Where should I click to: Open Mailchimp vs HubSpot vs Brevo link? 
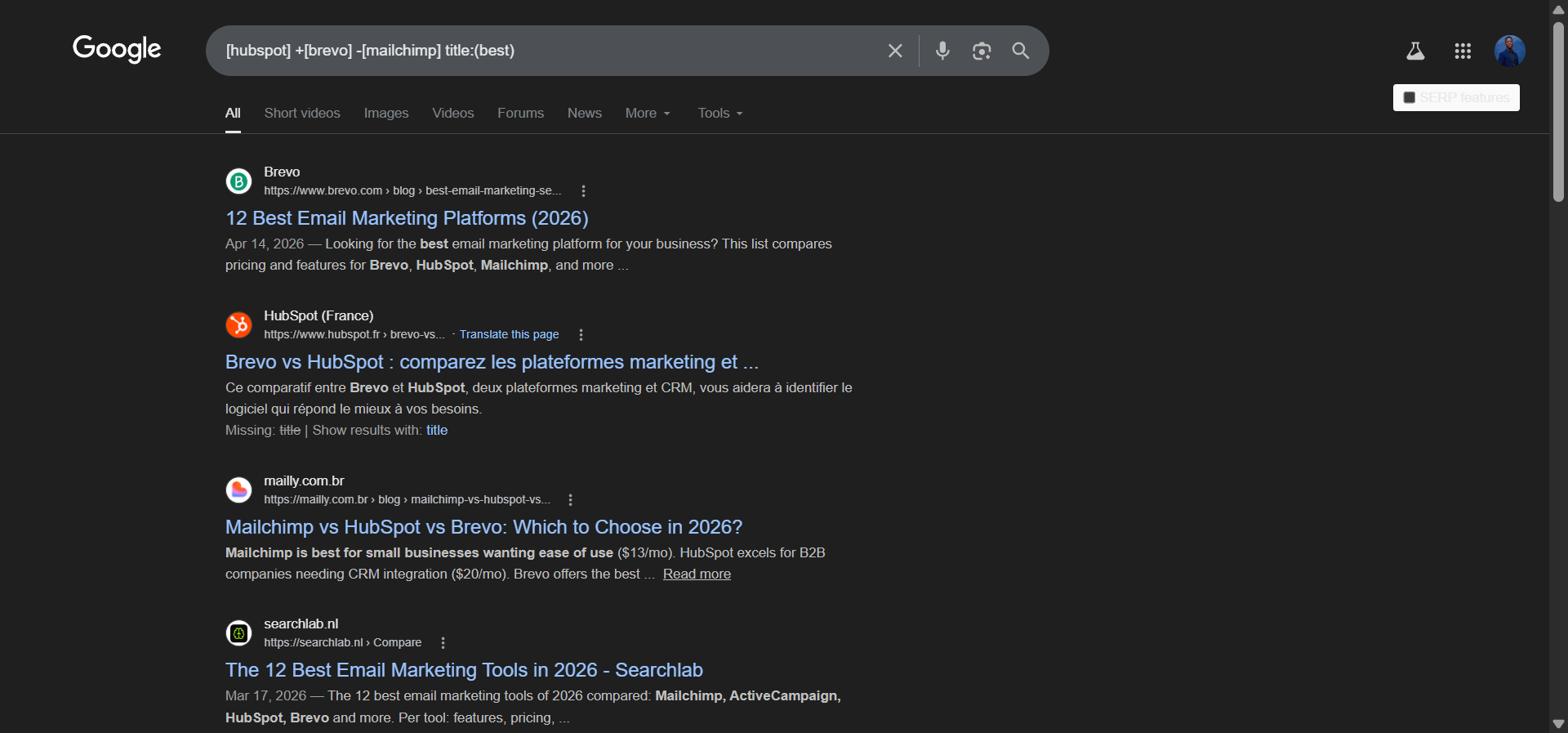pyautogui.click(x=483, y=527)
